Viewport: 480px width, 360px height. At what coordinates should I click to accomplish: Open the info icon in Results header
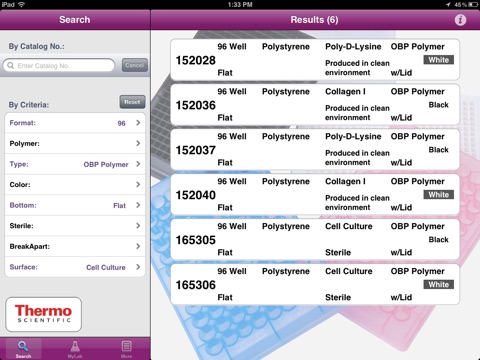coord(460,20)
